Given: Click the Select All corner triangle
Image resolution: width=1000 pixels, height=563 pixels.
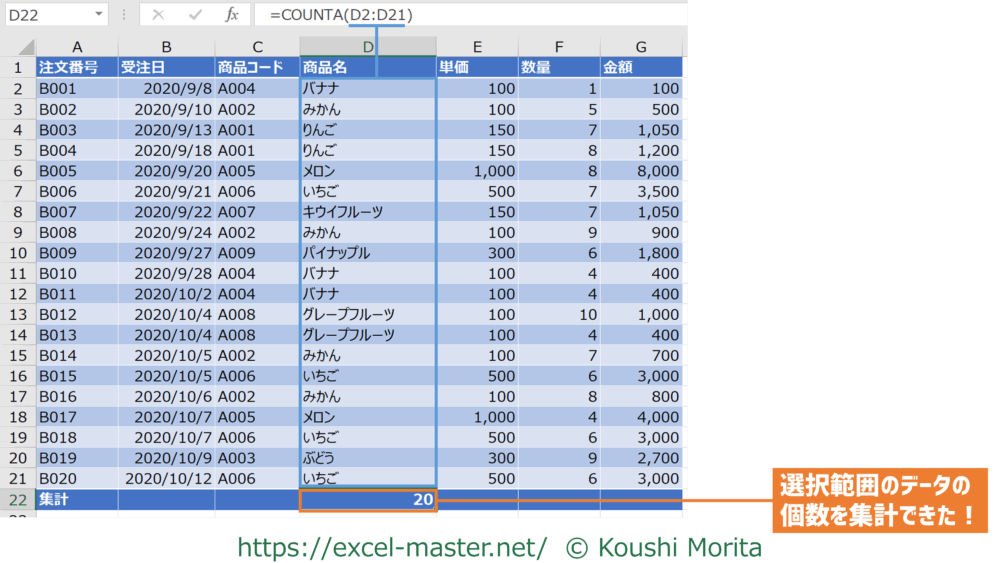Looking at the screenshot, I should [x=26, y=48].
